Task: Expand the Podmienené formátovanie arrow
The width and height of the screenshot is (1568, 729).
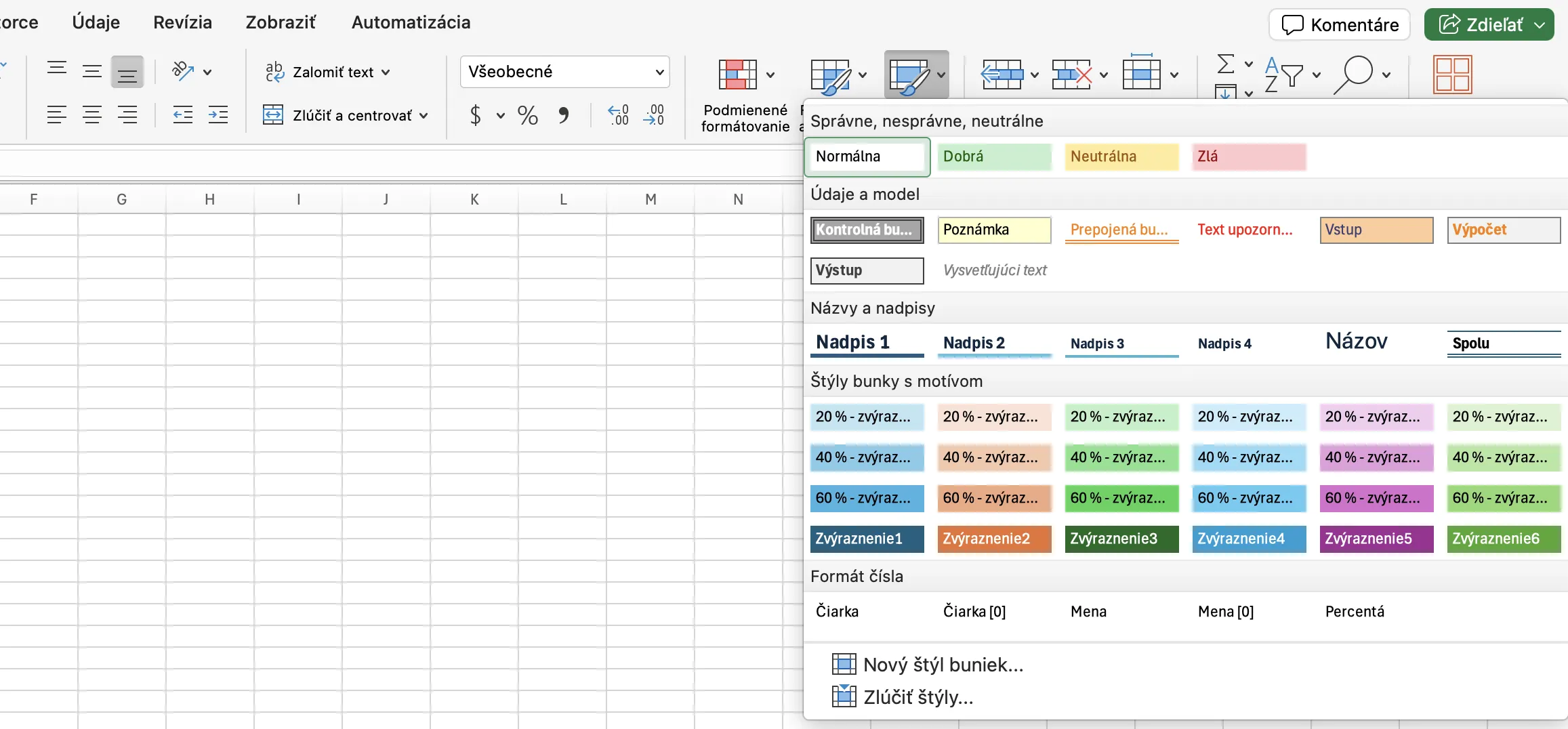Action: [770, 75]
